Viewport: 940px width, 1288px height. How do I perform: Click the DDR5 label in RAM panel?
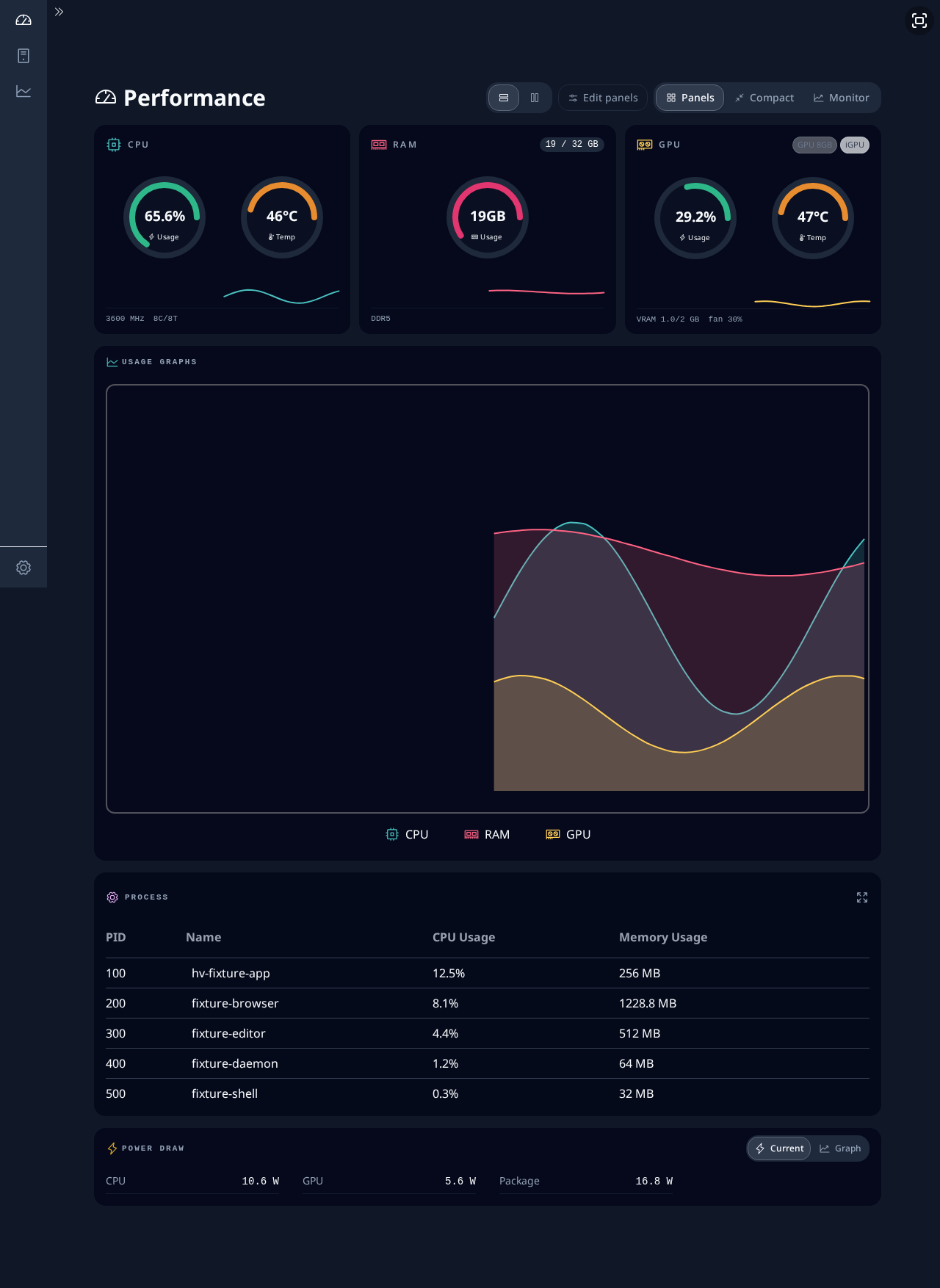tap(380, 319)
